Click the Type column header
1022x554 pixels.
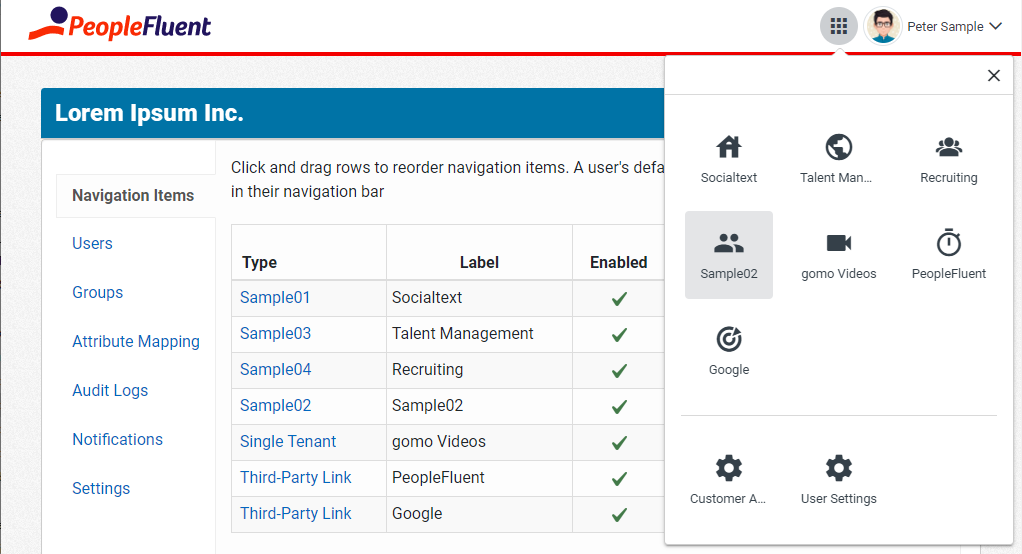pos(259,263)
